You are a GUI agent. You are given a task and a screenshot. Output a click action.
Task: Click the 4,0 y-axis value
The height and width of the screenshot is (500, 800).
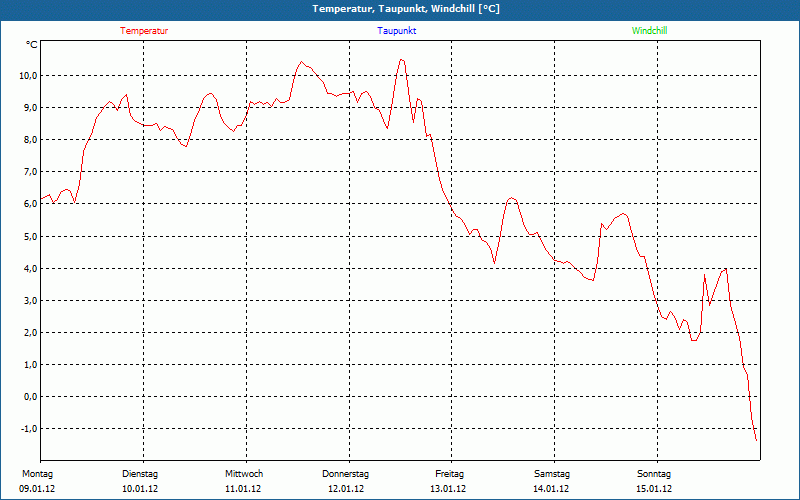[30, 268]
